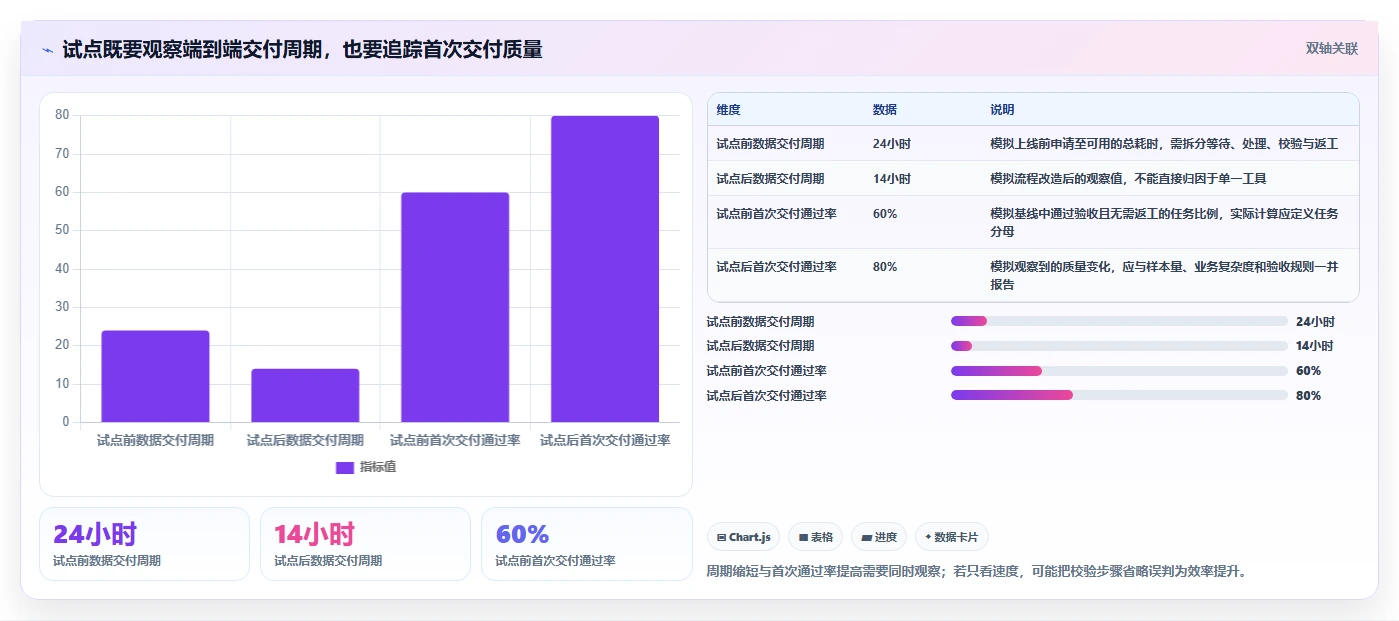Open the 24小时 data card
Image resolution: width=1399 pixels, height=621 pixels.
tap(144, 544)
